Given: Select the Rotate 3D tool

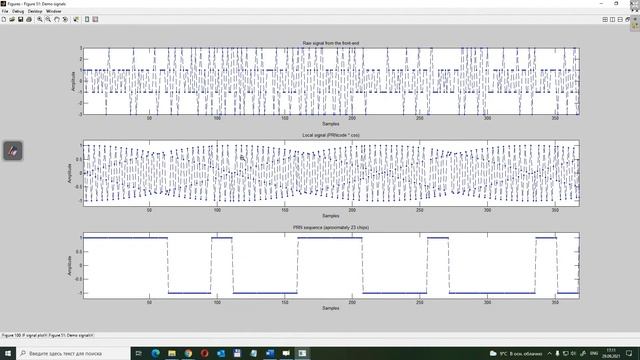Looking at the screenshot, I should (65, 20).
